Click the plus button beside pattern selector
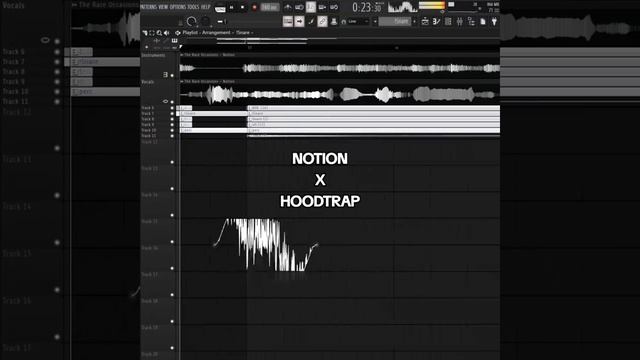 coord(415,22)
